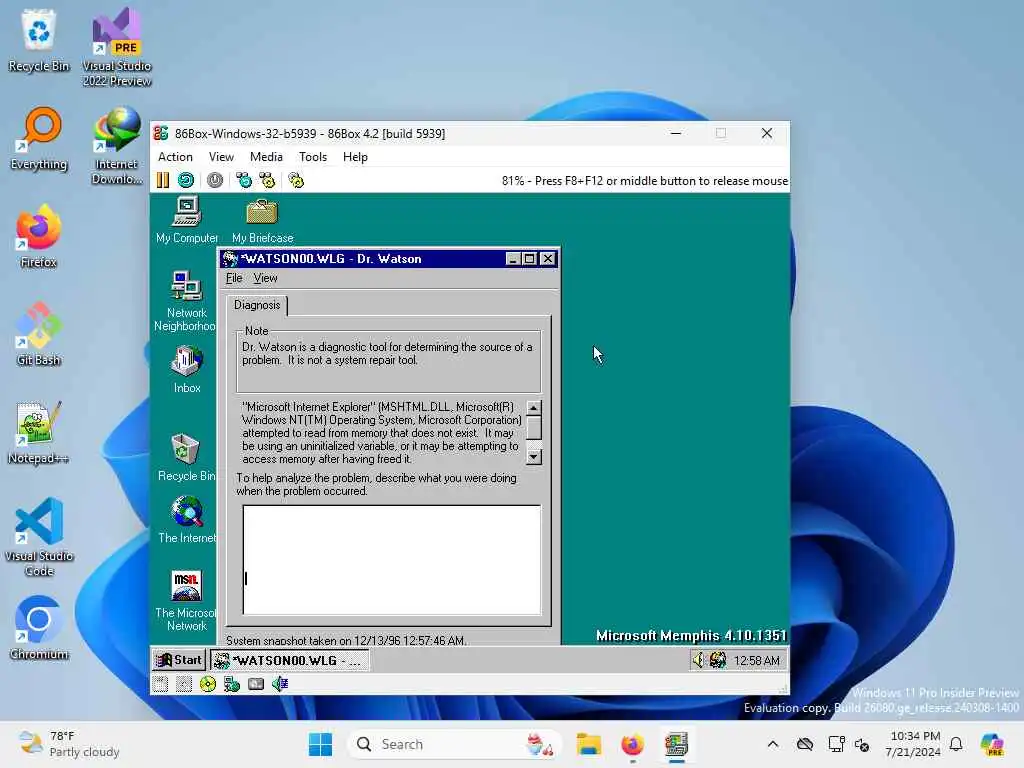Open notifications bell in Windows taskbar
The width and height of the screenshot is (1024, 768).
click(x=956, y=744)
